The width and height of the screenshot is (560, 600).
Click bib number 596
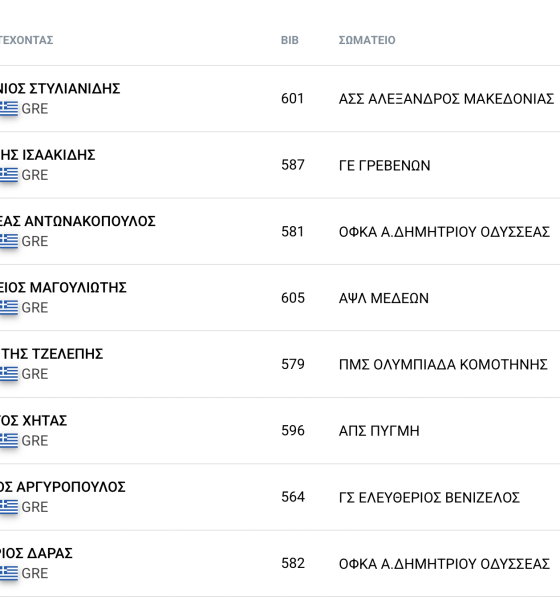pyautogui.click(x=293, y=431)
